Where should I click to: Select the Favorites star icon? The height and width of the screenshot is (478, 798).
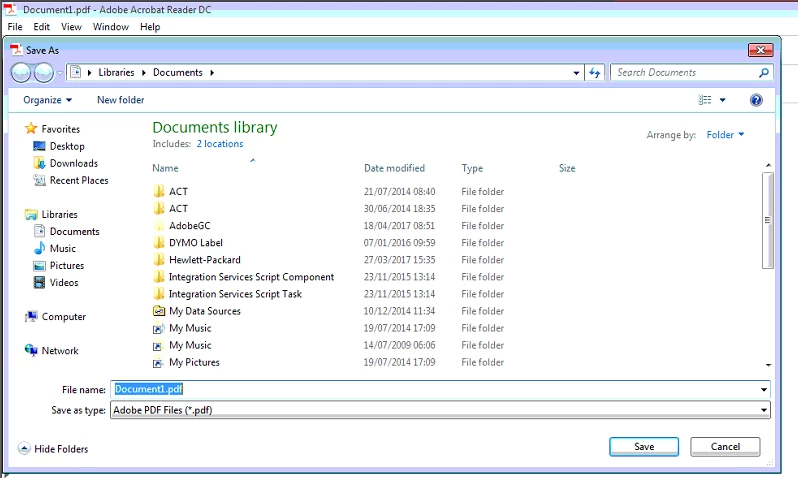pos(31,128)
